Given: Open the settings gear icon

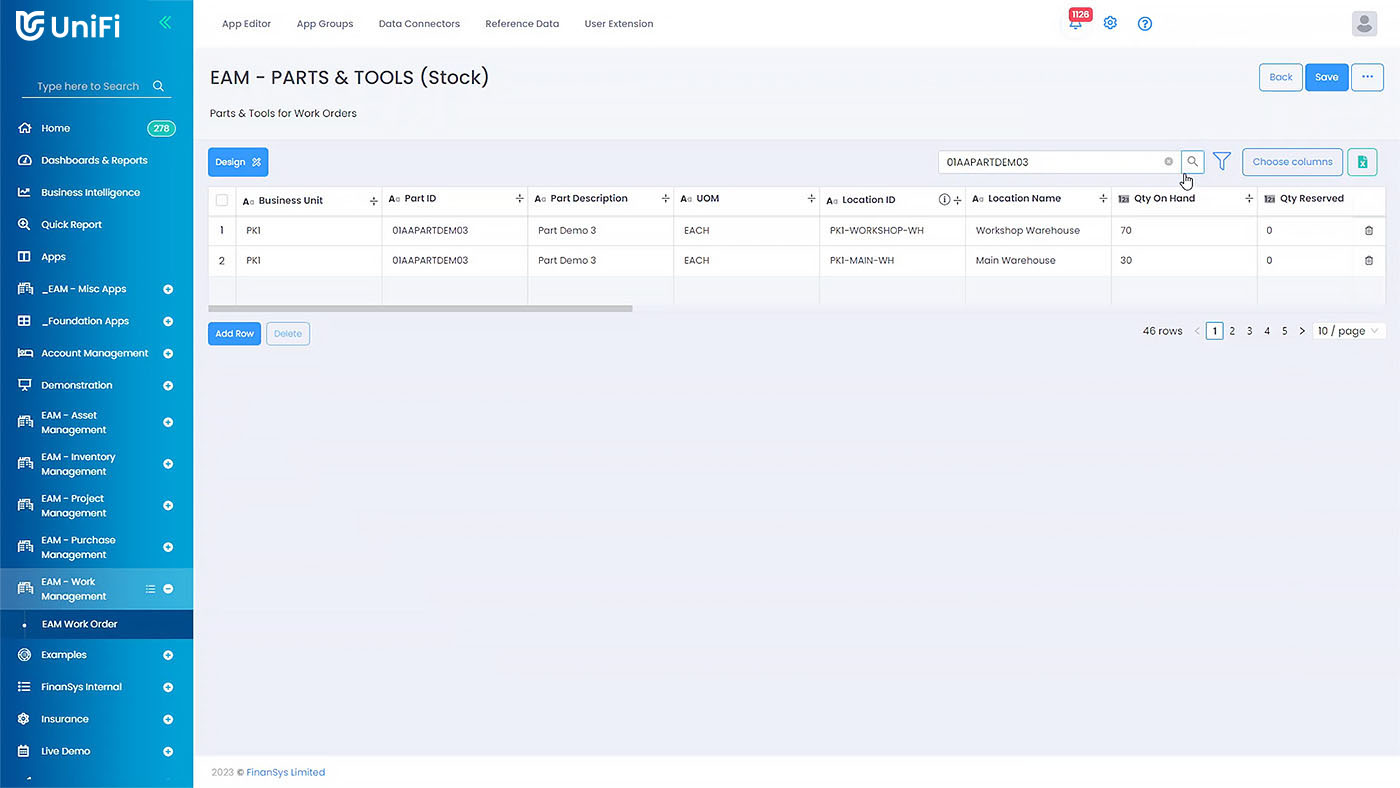Looking at the screenshot, I should tap(1110, 23).
